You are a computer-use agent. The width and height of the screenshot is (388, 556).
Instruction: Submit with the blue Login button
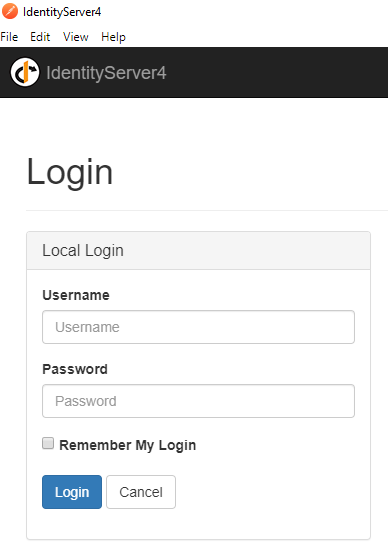tap(72, 492)
